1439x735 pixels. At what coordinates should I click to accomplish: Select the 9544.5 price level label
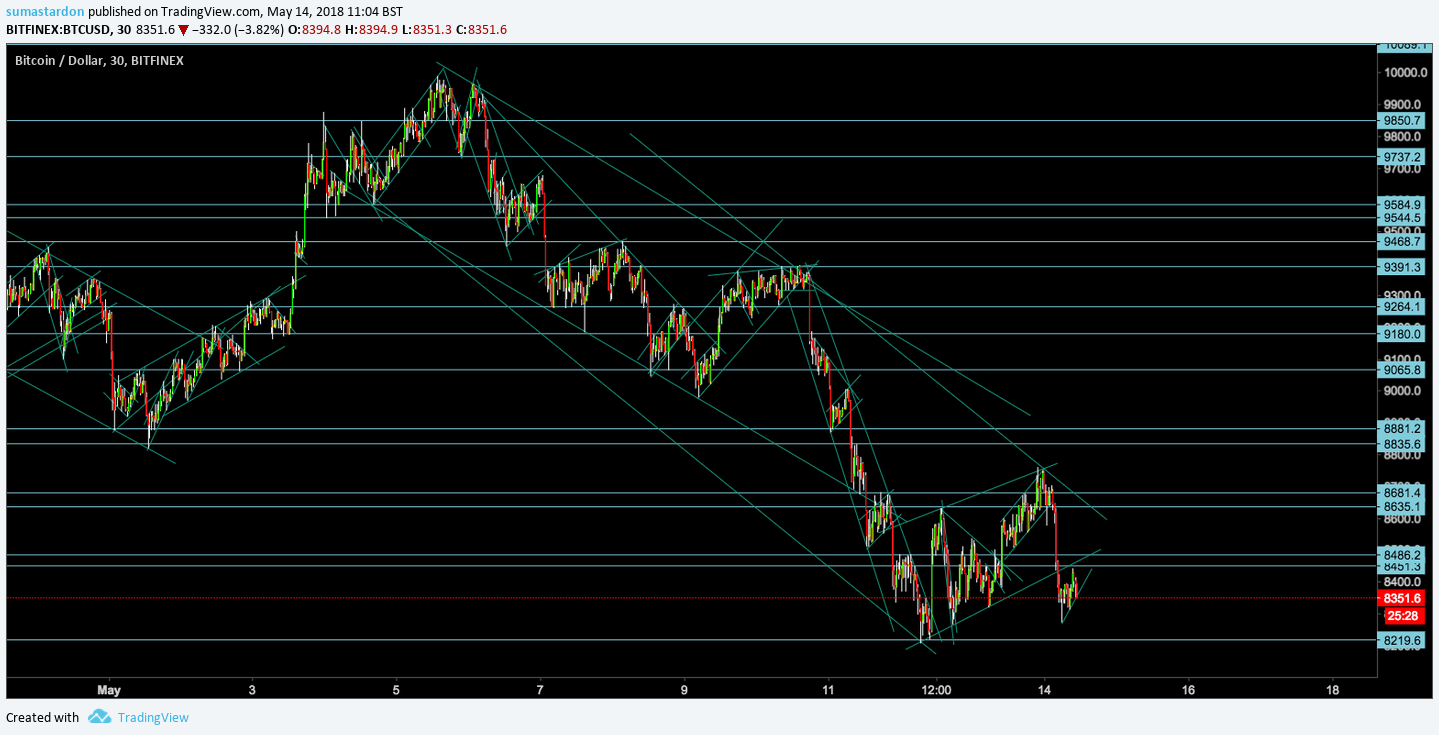[1402, 218]
